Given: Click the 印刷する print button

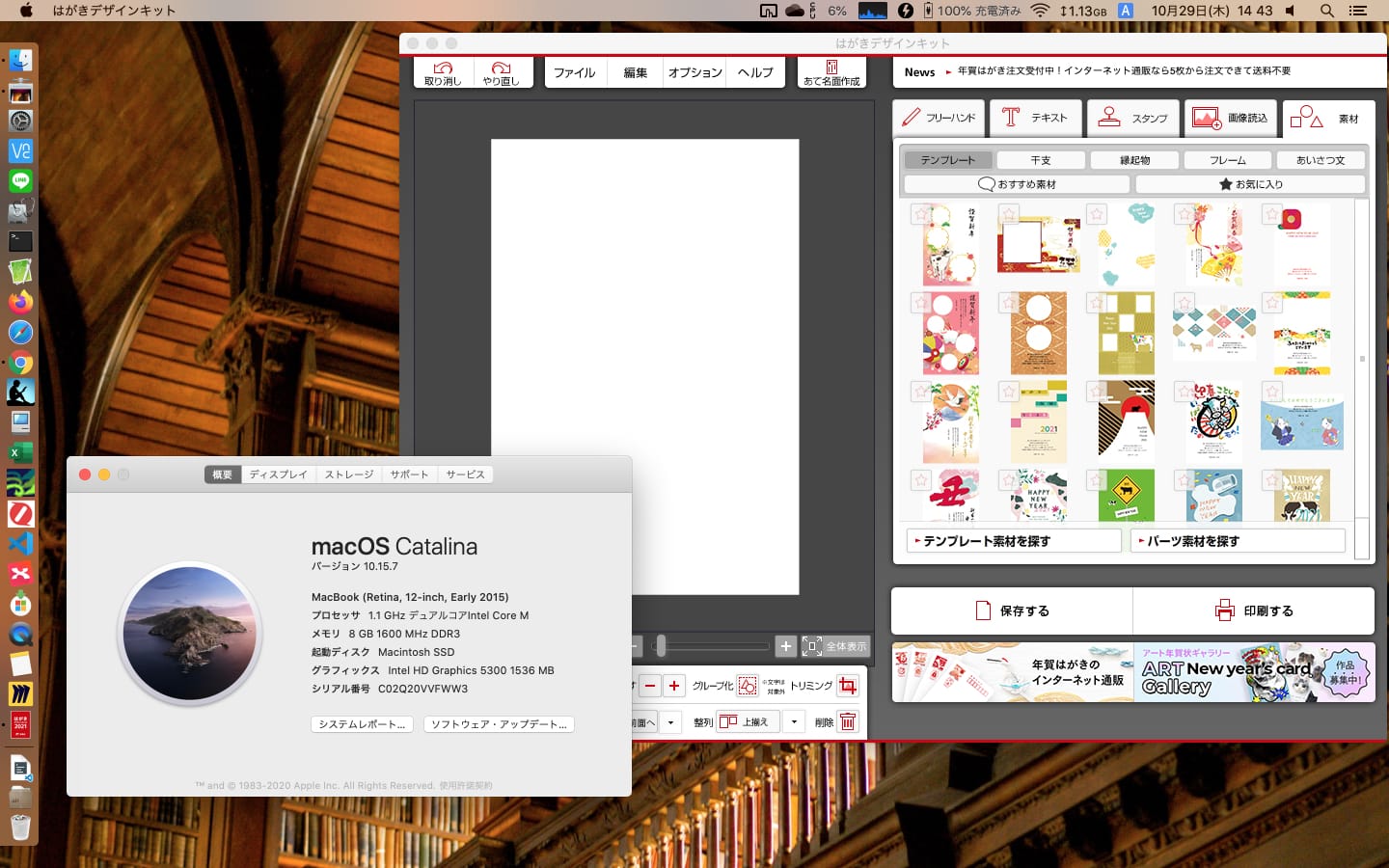Looking at the screenshot, I should tap(1254, 610).
